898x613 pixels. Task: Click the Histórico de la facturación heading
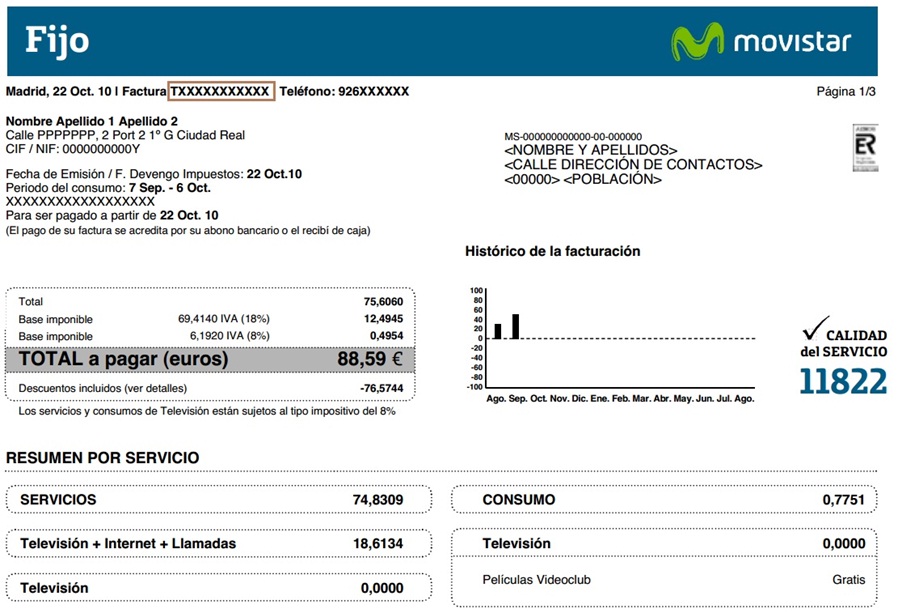point(552,251)
